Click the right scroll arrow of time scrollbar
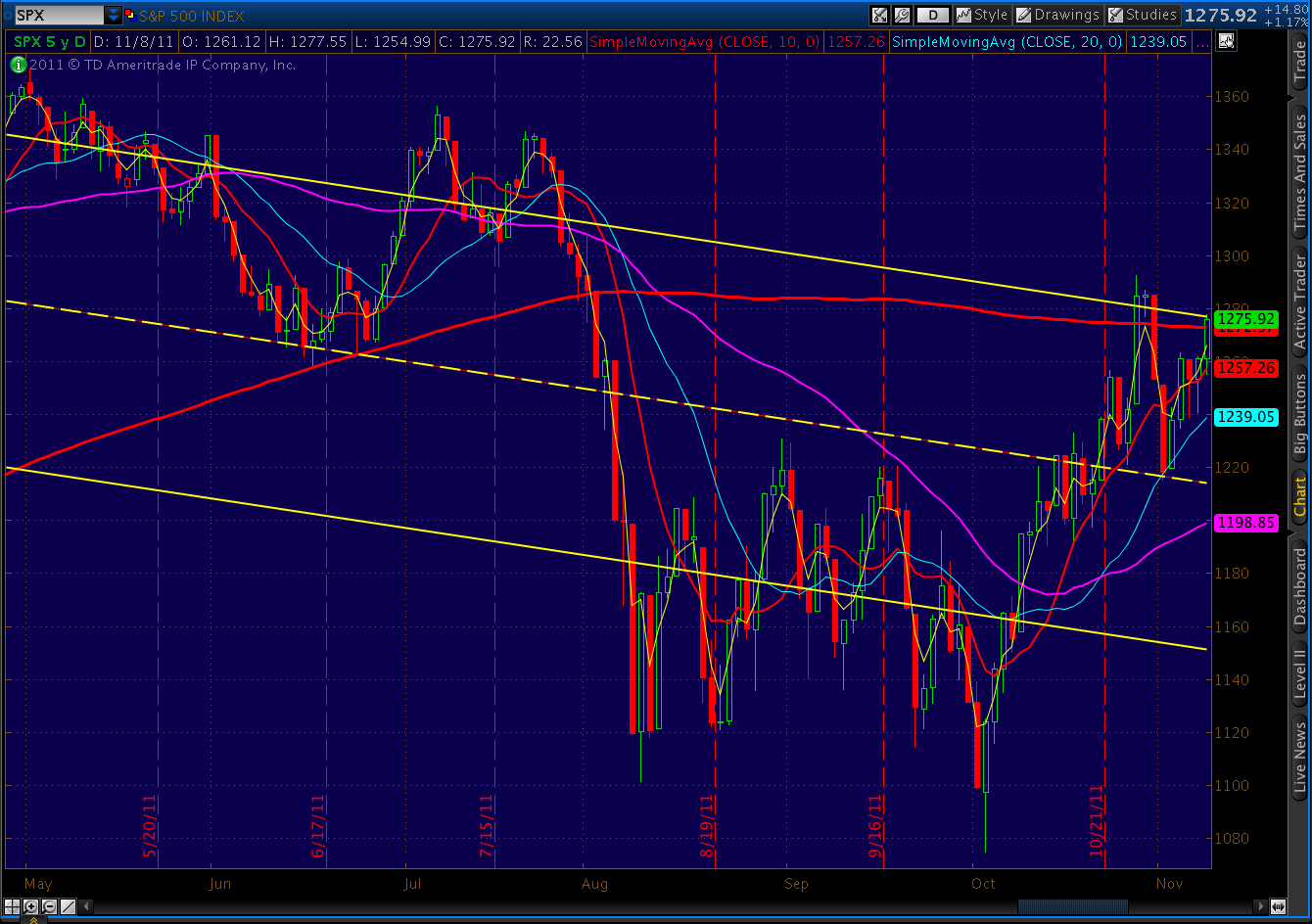The height and width of the screenshot is (924, 1312). [x=1260, y=906]
